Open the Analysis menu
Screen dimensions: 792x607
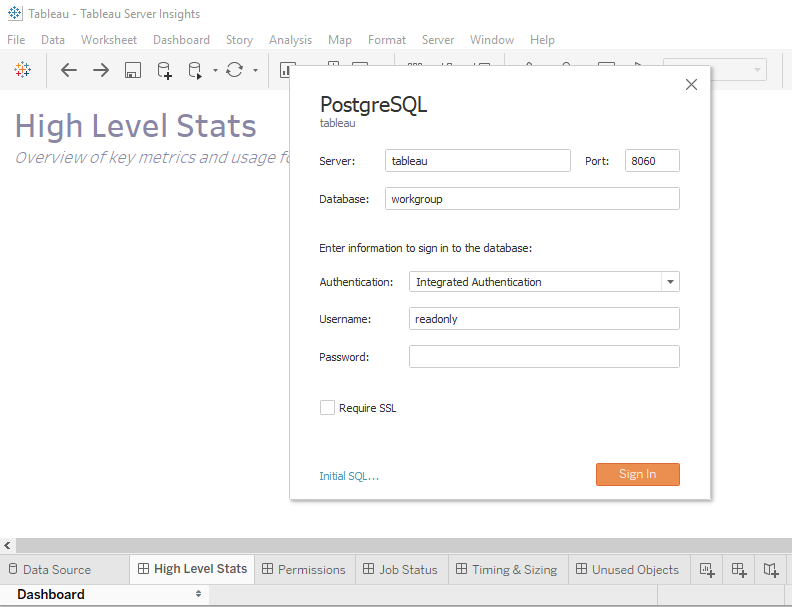point(290,40)
